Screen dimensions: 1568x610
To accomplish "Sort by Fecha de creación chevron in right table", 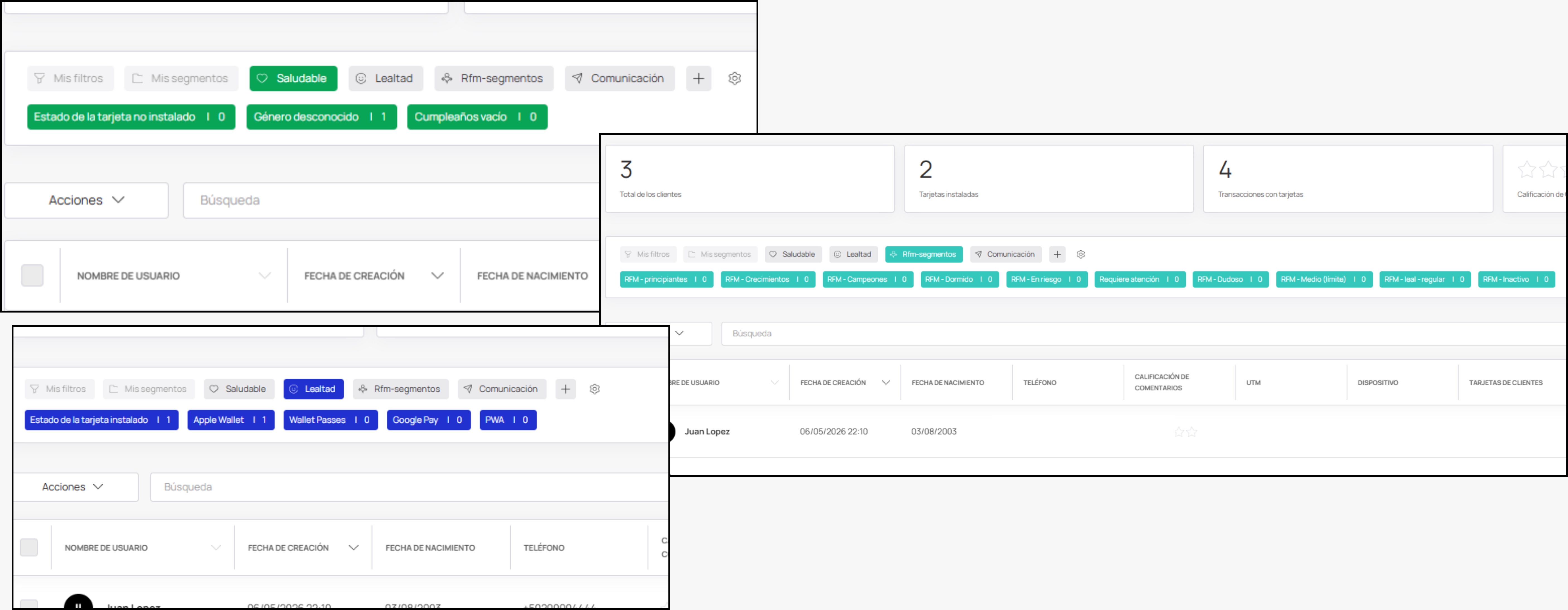I will pos(886,383).
